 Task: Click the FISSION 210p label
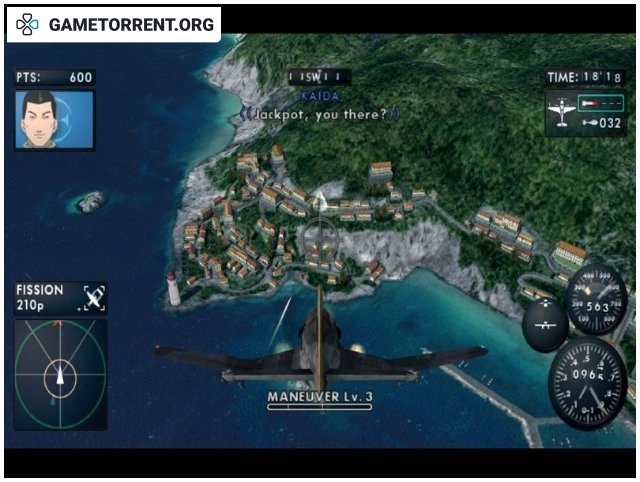pos(40,297)
